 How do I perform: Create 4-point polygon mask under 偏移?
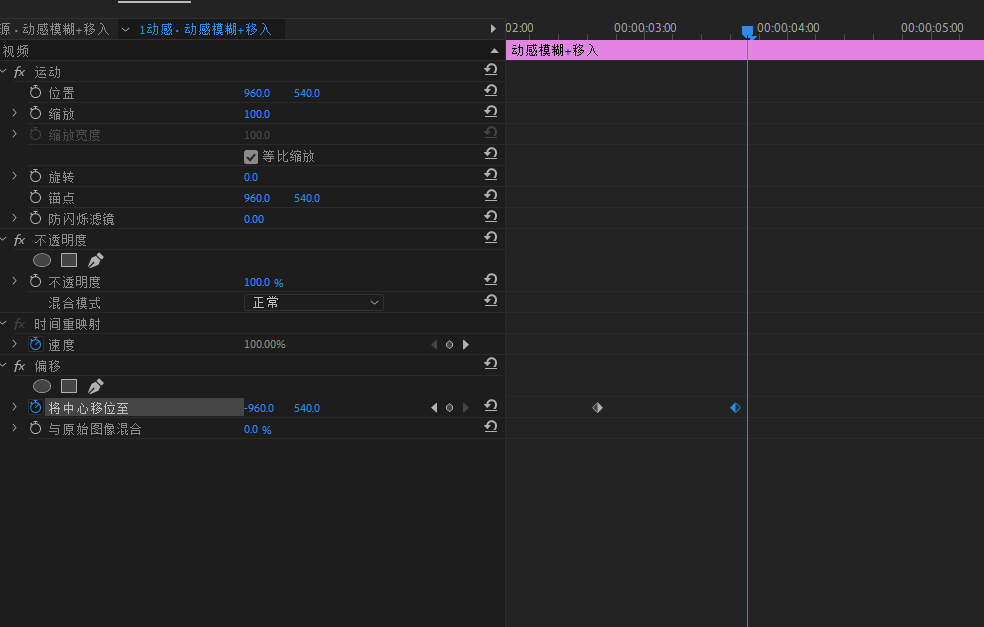click(69, 386)
